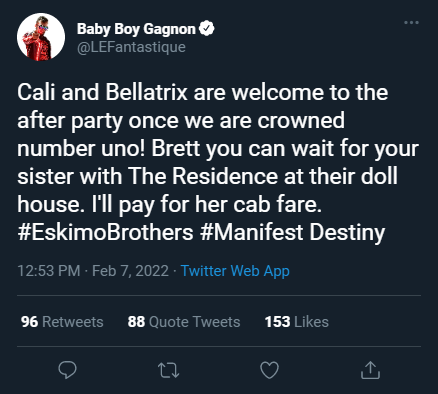The image size is (438, 394).
Task: Open the share tweet icon
Action: coord(370,370)
